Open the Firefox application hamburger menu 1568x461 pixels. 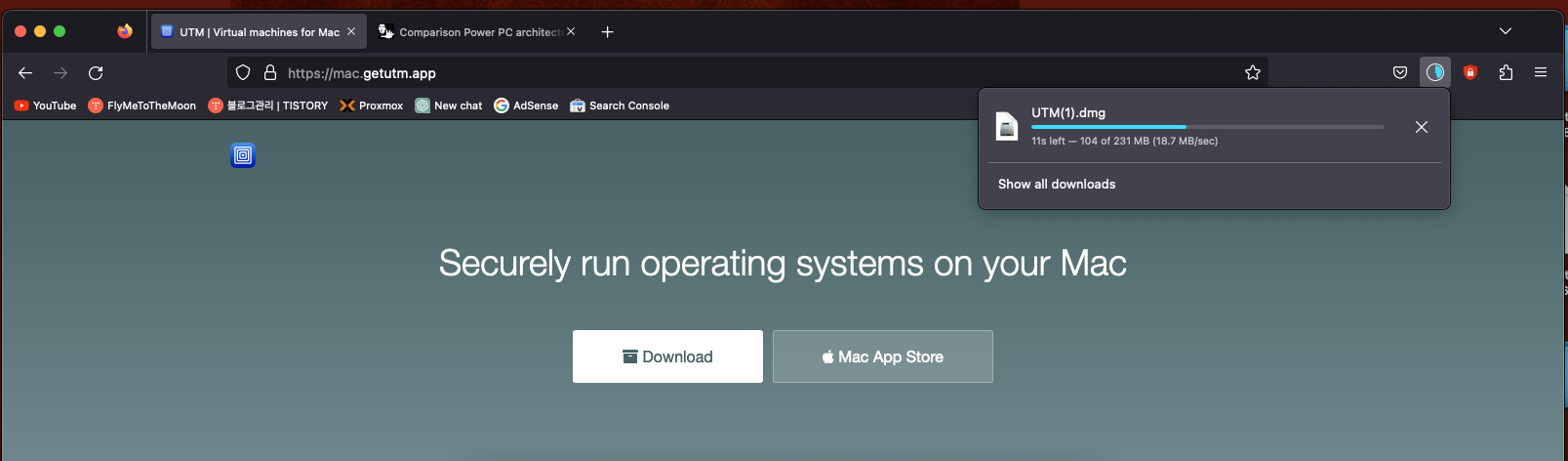(1541, 72)
